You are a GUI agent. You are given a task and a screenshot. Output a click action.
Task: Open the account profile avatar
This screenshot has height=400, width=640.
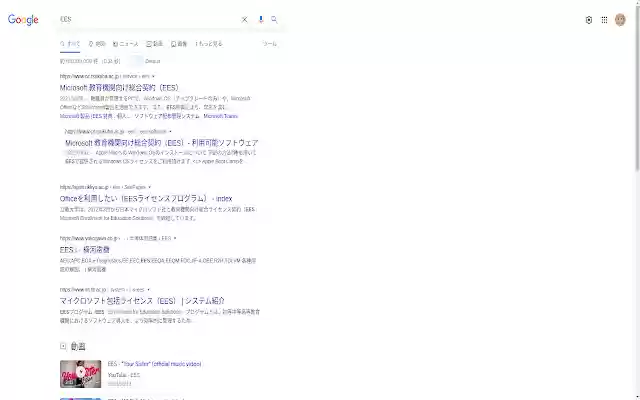(x=620, y=20)
